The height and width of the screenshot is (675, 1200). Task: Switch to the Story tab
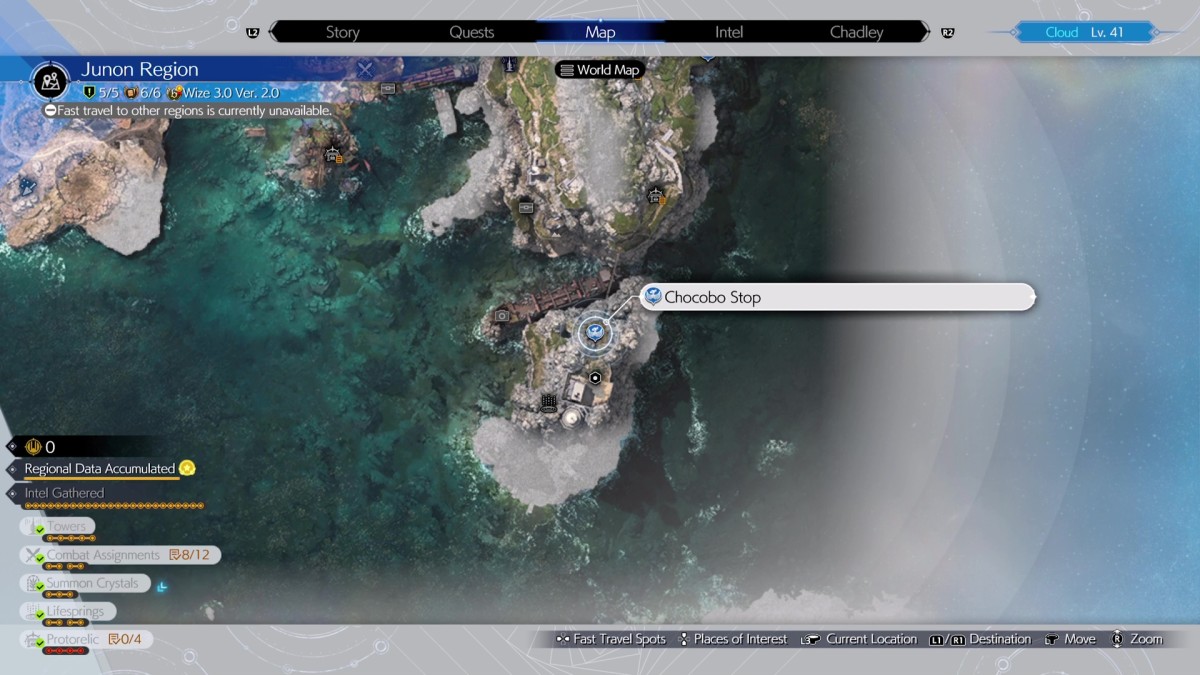(x=342, y=32)
